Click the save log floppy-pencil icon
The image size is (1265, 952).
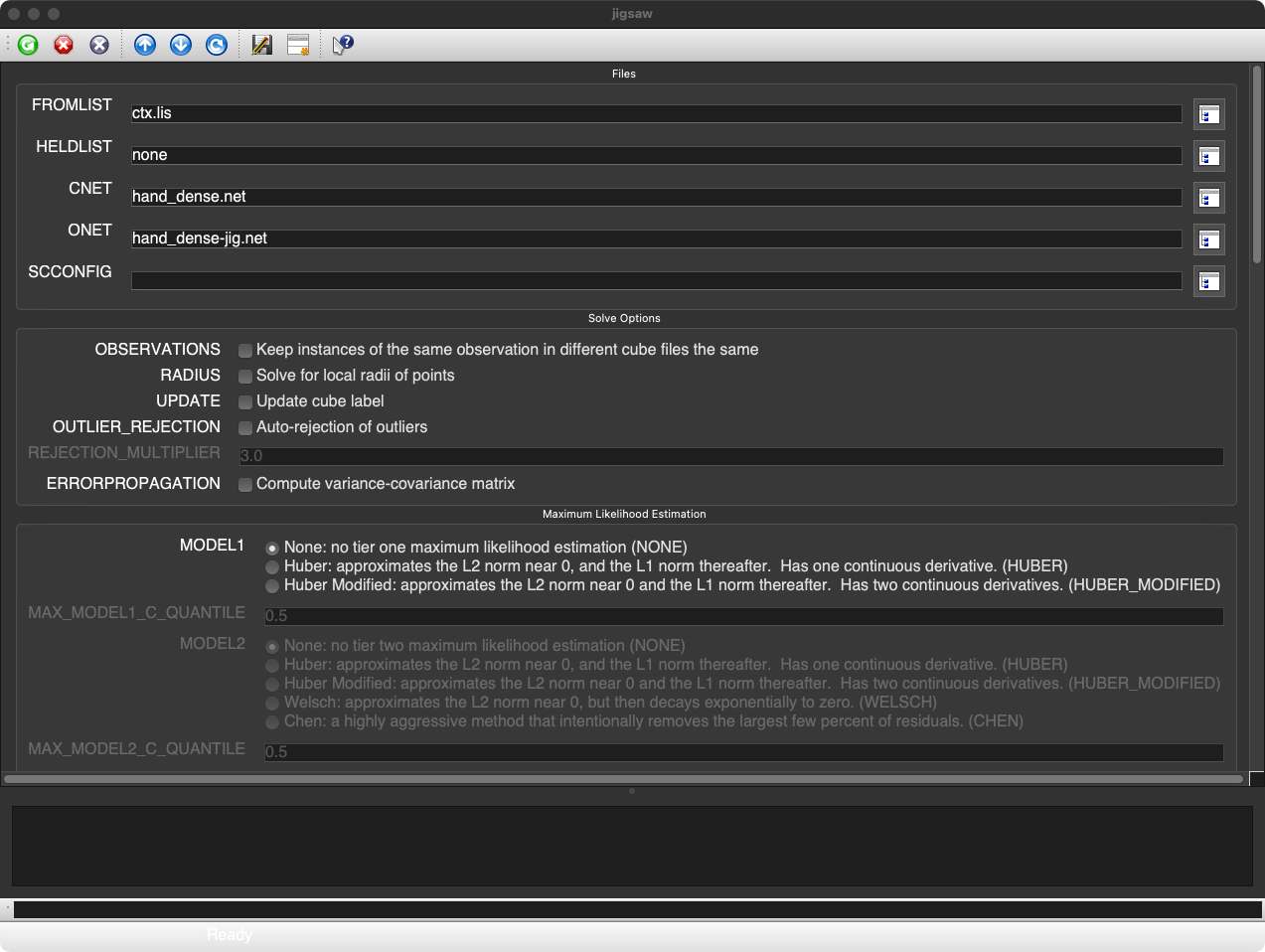262,45
